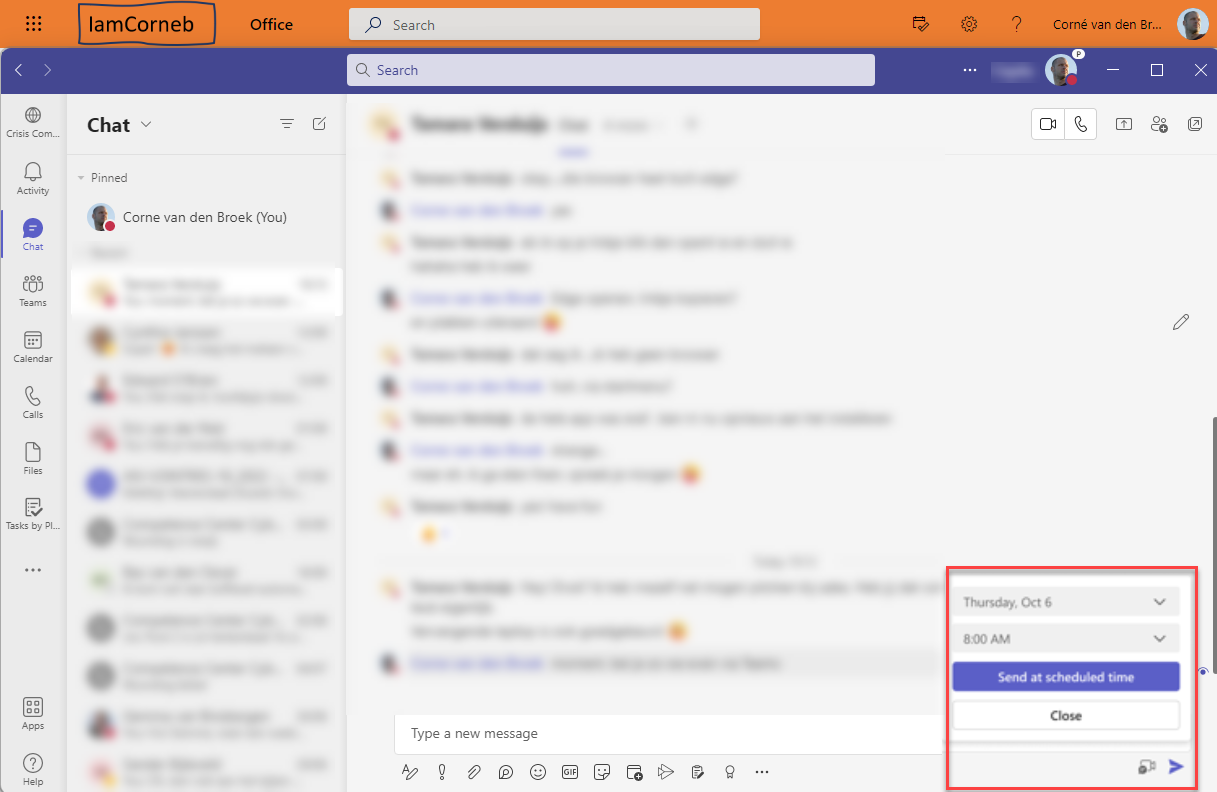Go back using the Teams back arrow
This screenshot has height=792, width=1217.
(x=19, y=70)
